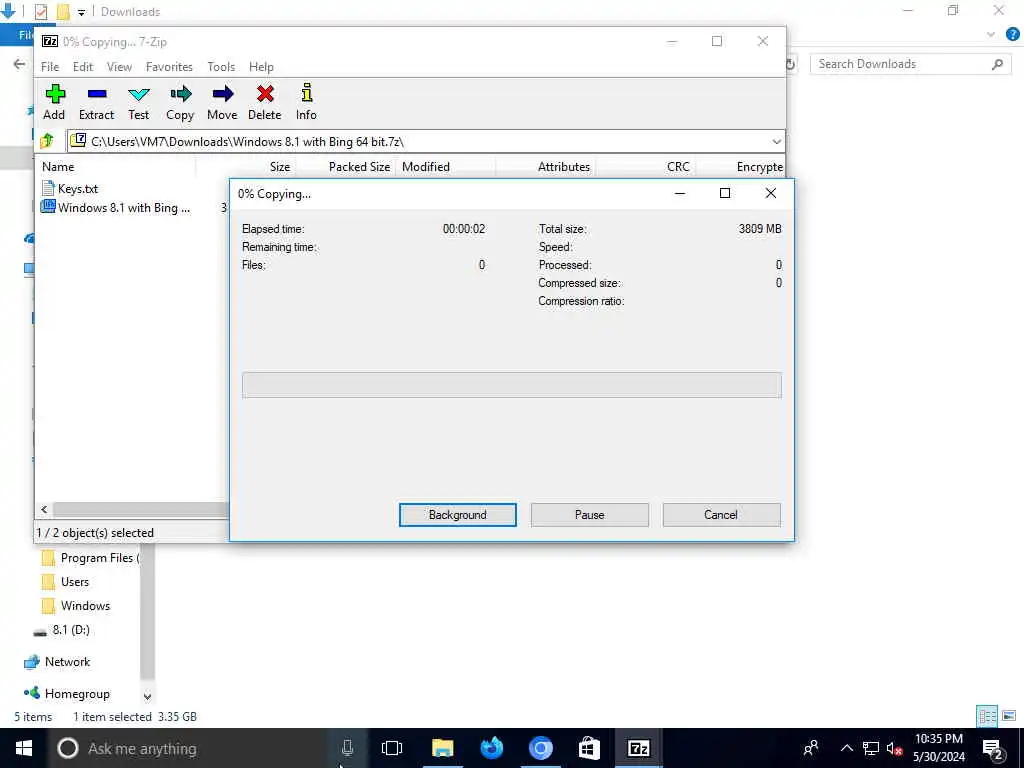Open the View menu
The width and height of the screenshot is (1024, 768).
(120, 67)
